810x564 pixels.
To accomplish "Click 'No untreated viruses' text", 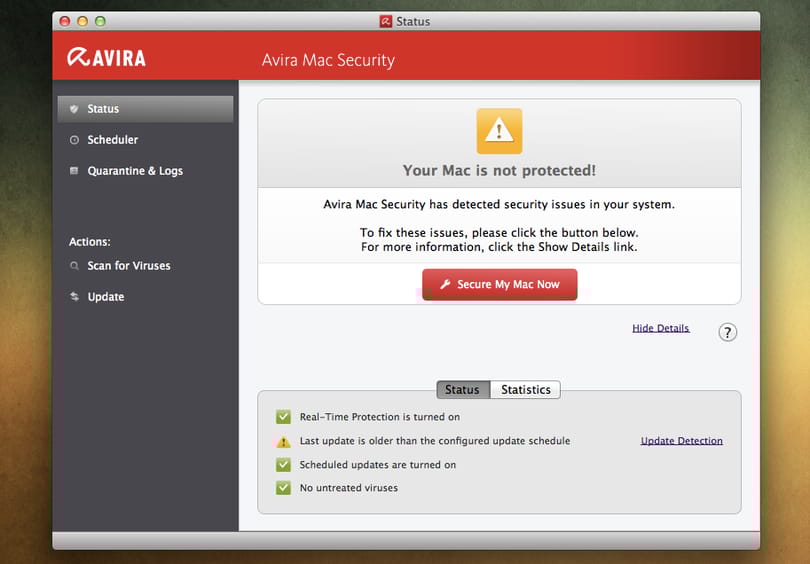I will coord(349,488).
